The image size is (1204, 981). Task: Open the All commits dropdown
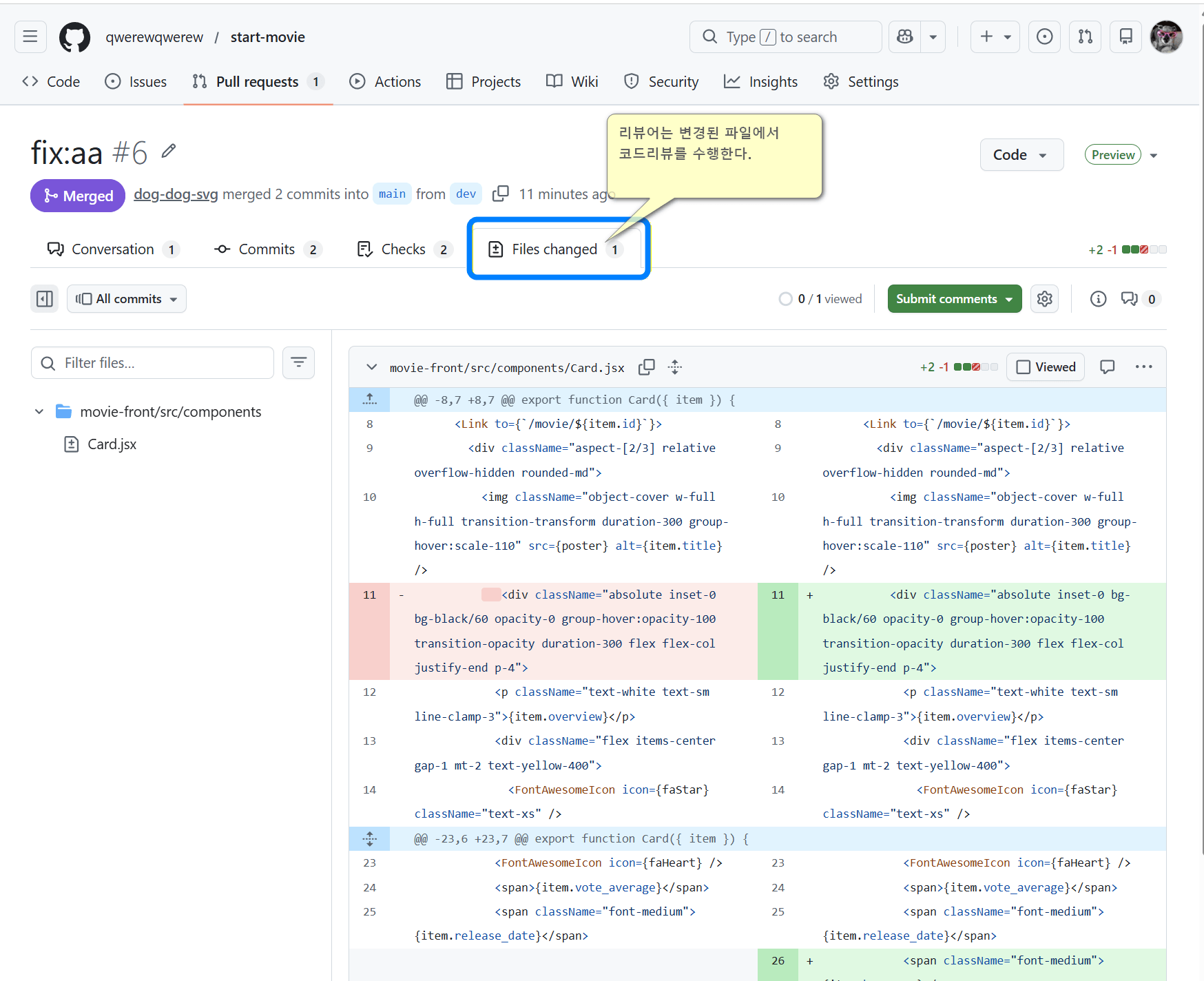(127, 299)
